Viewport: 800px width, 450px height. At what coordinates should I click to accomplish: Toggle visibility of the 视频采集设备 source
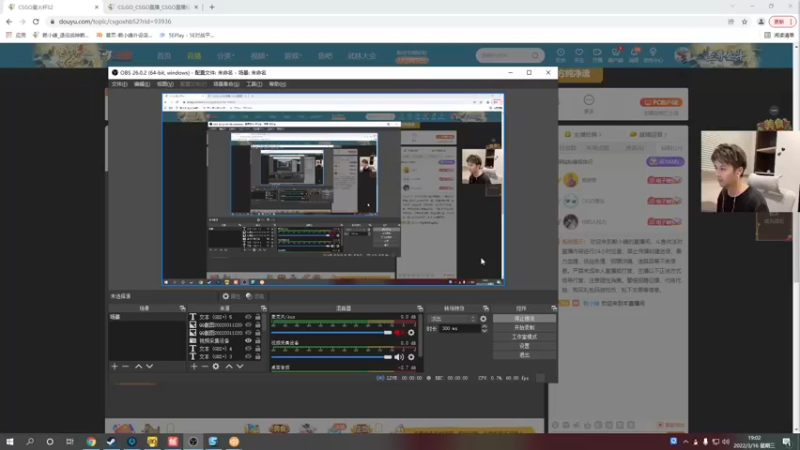tap(248, 340)
